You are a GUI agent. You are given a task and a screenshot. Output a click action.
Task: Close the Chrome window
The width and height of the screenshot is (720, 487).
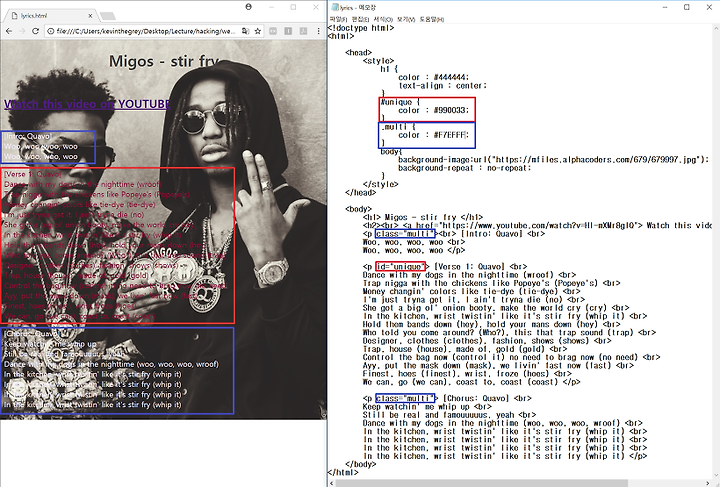pos(315,7)
